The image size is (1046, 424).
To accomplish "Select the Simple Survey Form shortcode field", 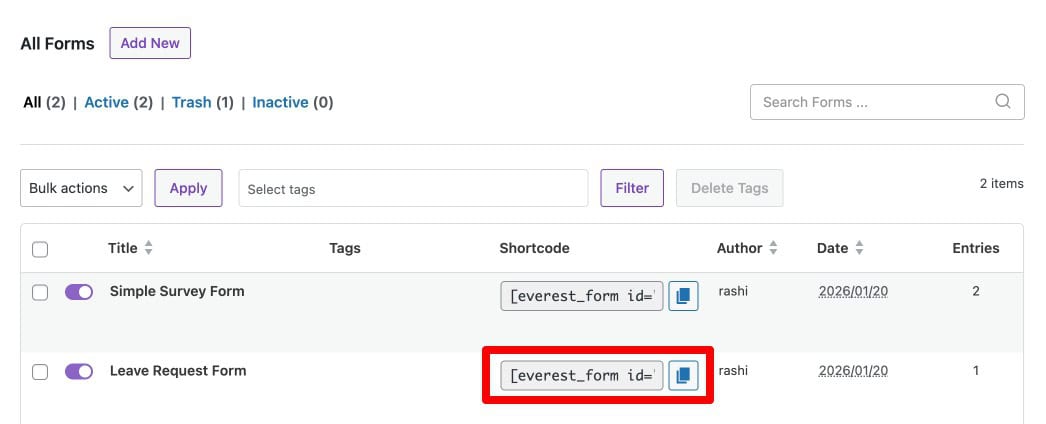I will [582, 296].
